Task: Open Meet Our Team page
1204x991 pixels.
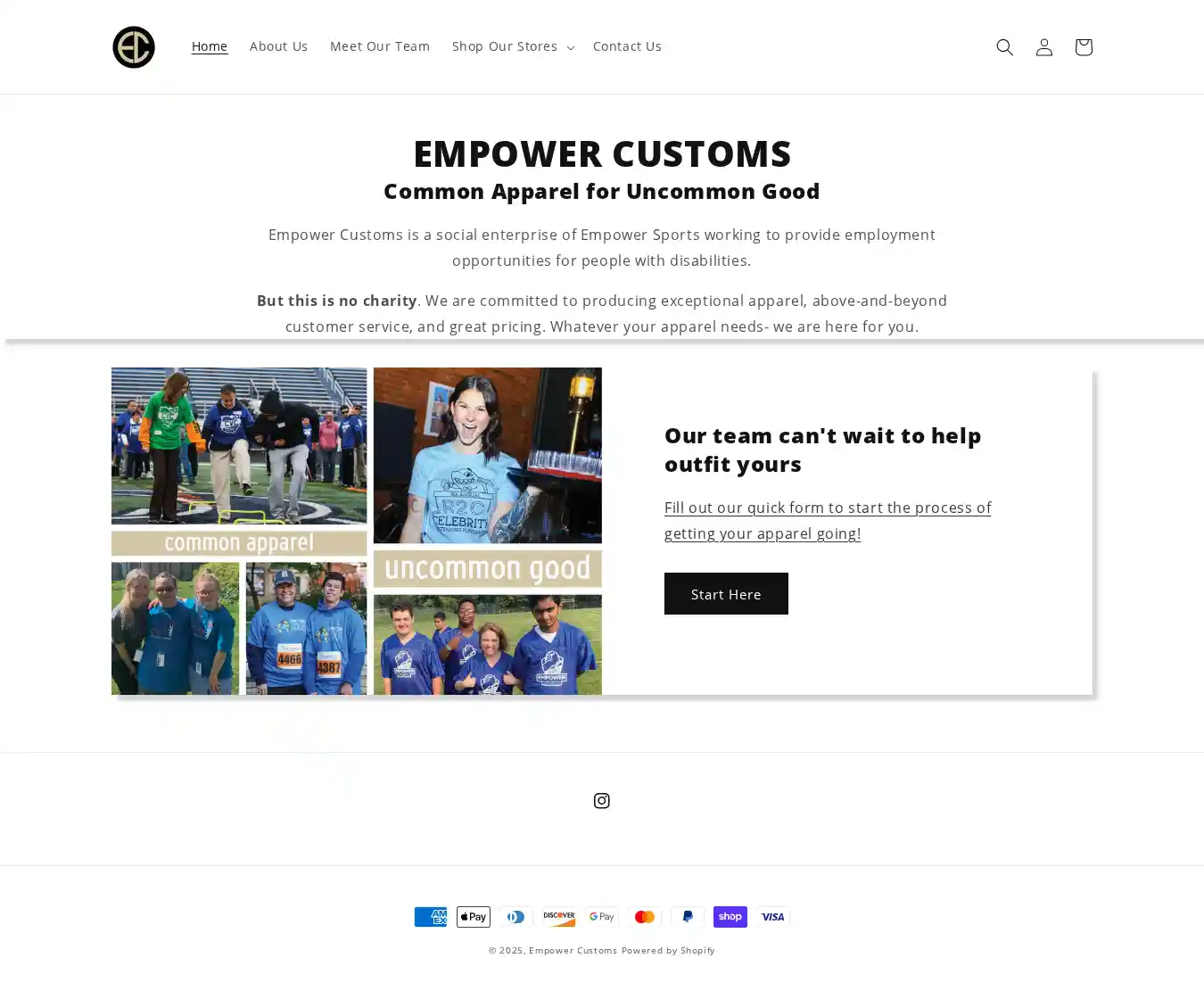Action: pos(380,46)
